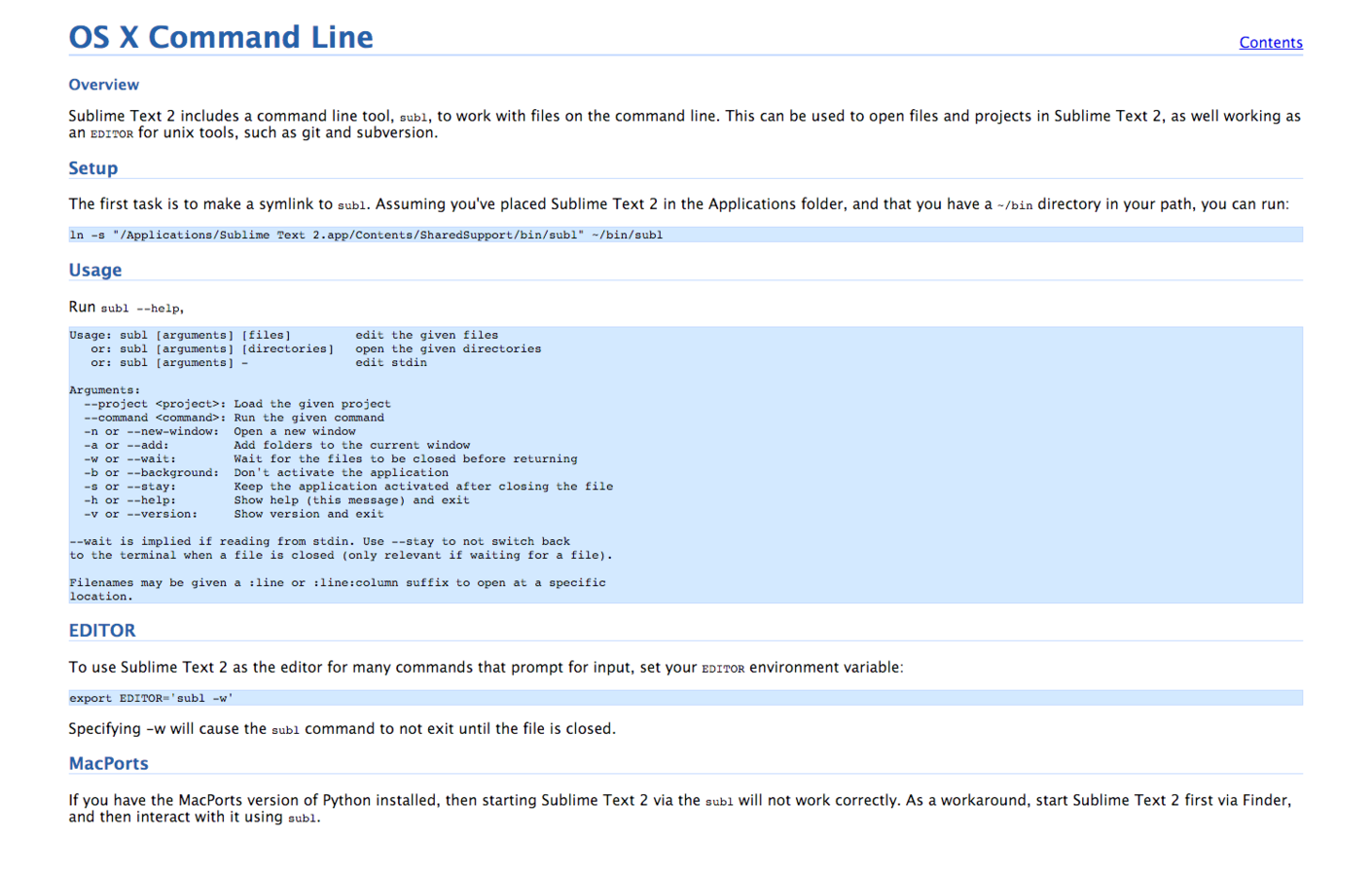Open the Contents link
This screenshot has width=1372, height=876.
click(x=1270, y=42)
